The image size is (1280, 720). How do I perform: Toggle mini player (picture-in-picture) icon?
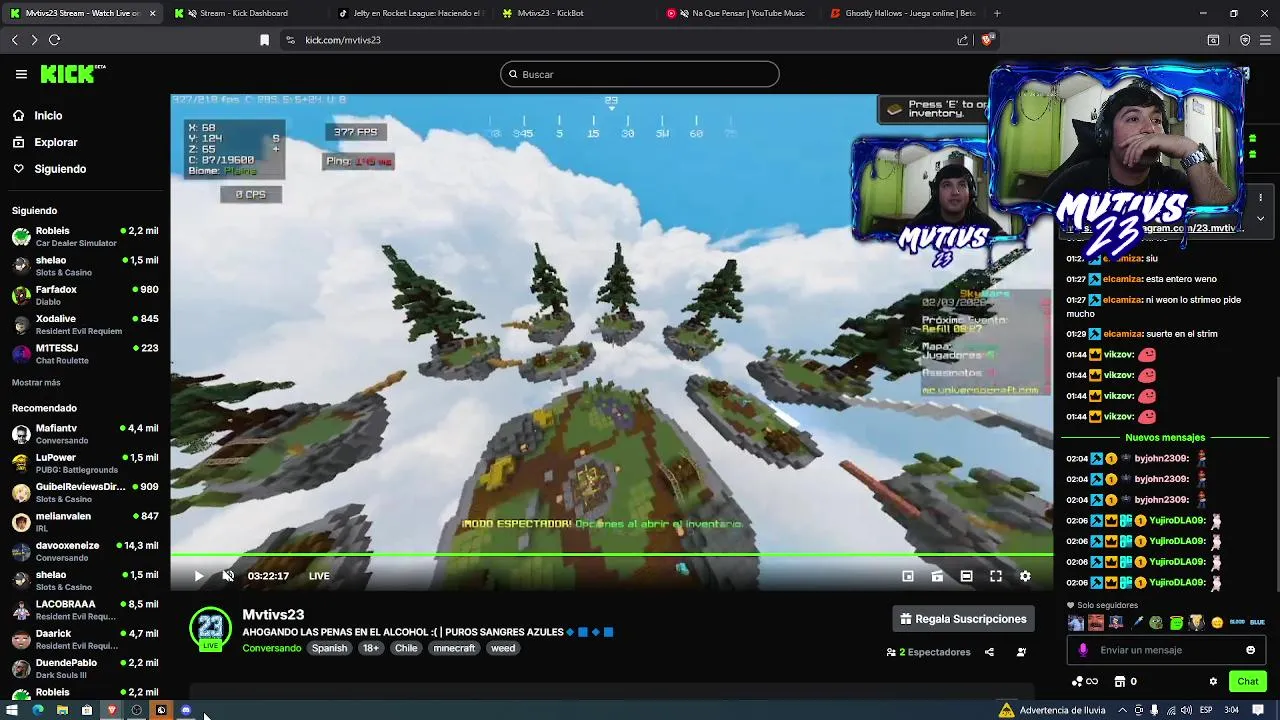coord(908,576)
